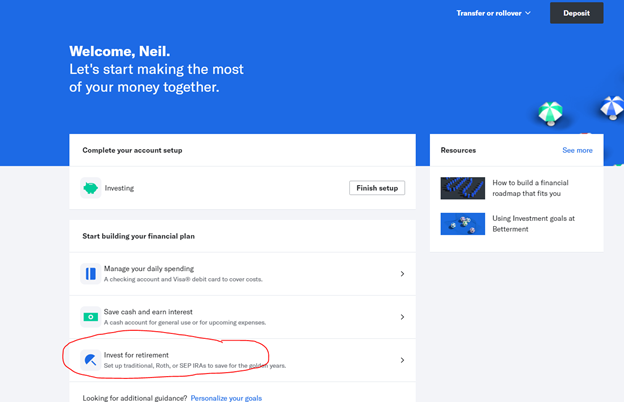
Task: Click the 'Resources' panel heading
Action: pyautogui.click(x=458, y=150)
